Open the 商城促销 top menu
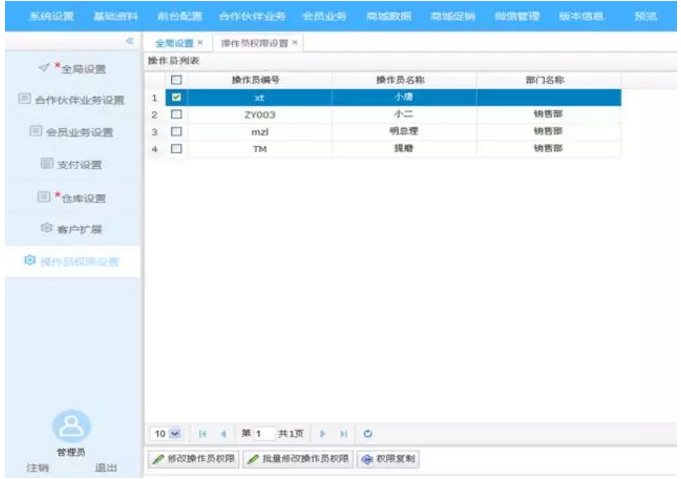 453,17
